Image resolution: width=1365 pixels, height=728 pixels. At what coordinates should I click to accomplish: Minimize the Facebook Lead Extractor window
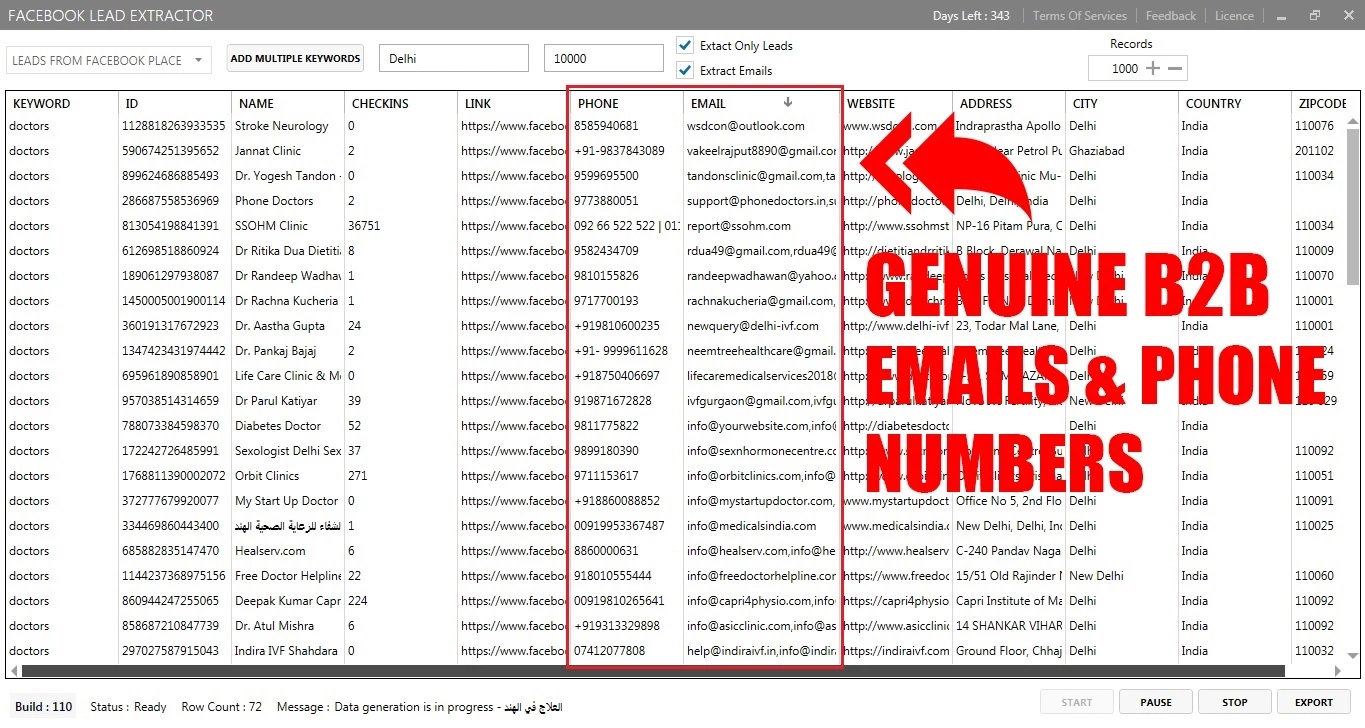tap(1281, 16)
